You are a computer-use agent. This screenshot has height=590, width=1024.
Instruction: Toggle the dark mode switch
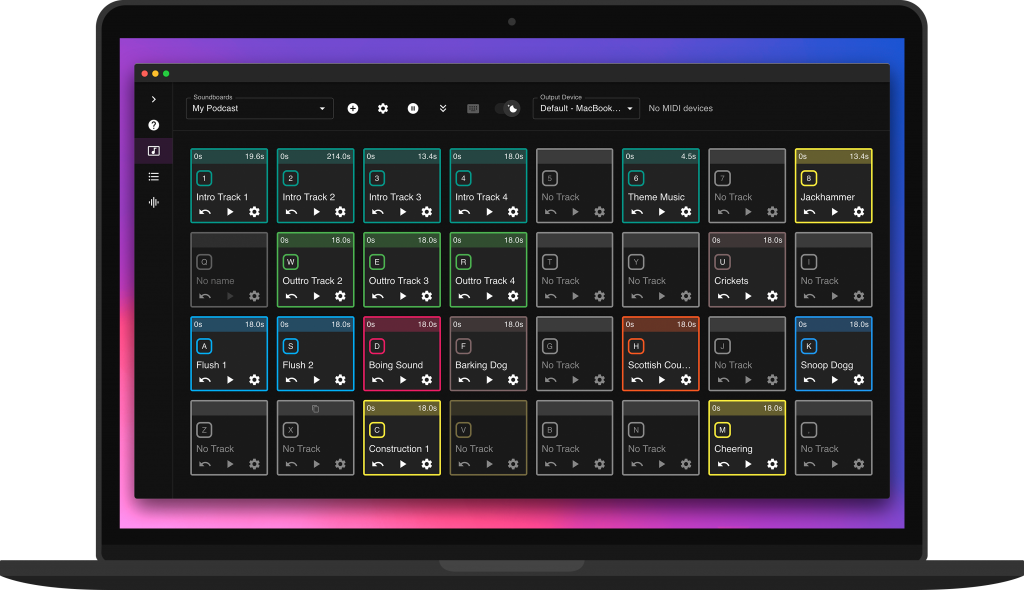[x=508, y=108]
